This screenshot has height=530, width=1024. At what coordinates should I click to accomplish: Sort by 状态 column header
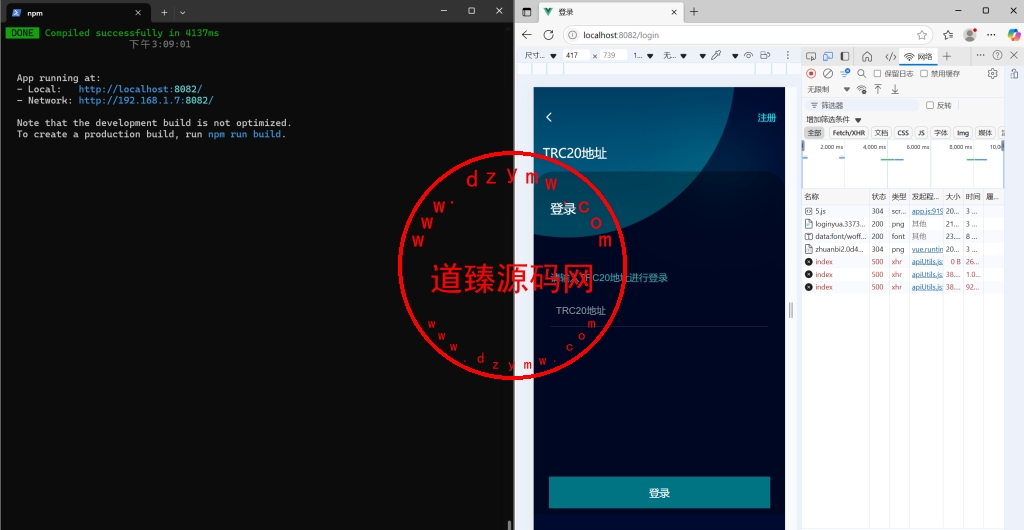(879, 196)
